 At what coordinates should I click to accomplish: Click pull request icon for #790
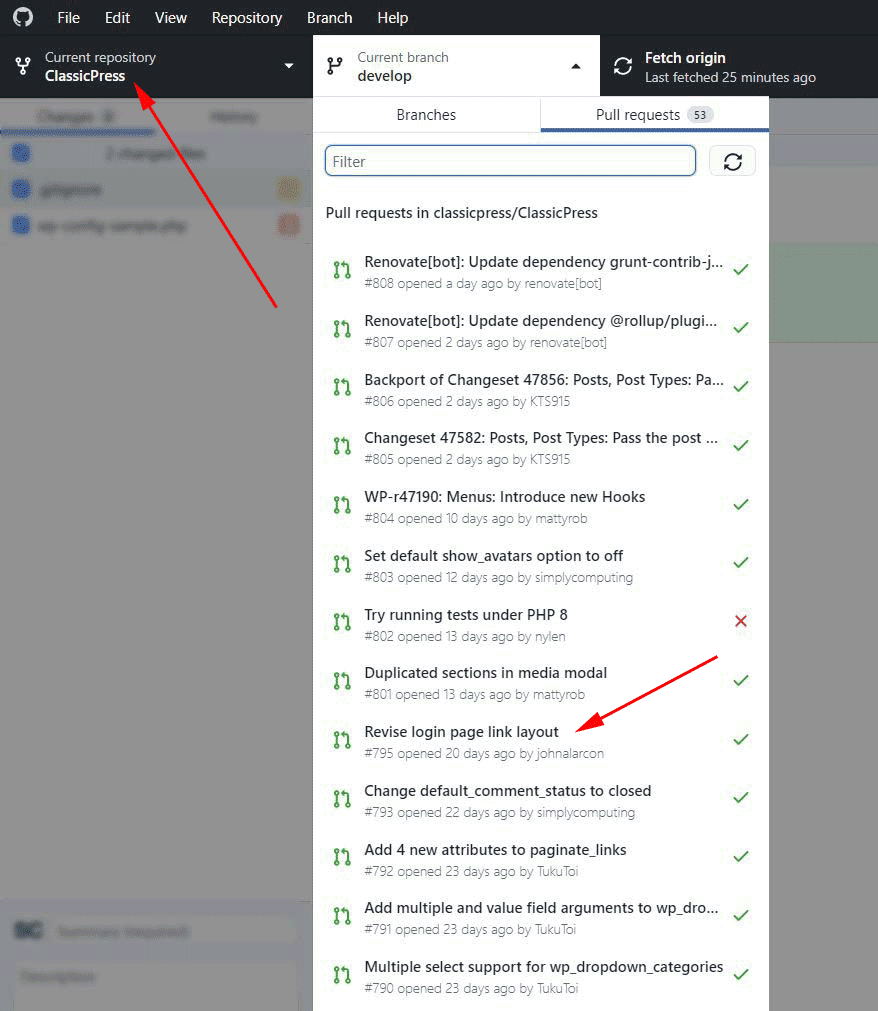342,975
